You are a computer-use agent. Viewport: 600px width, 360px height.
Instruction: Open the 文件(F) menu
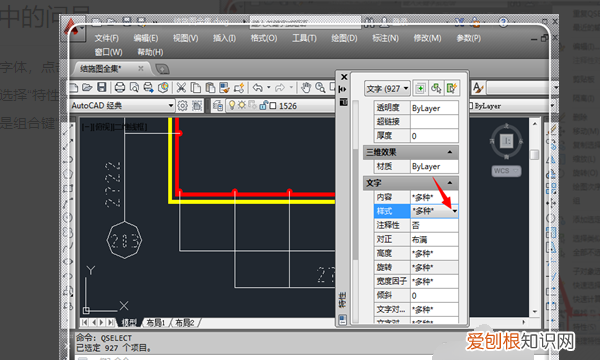[107, 38]
